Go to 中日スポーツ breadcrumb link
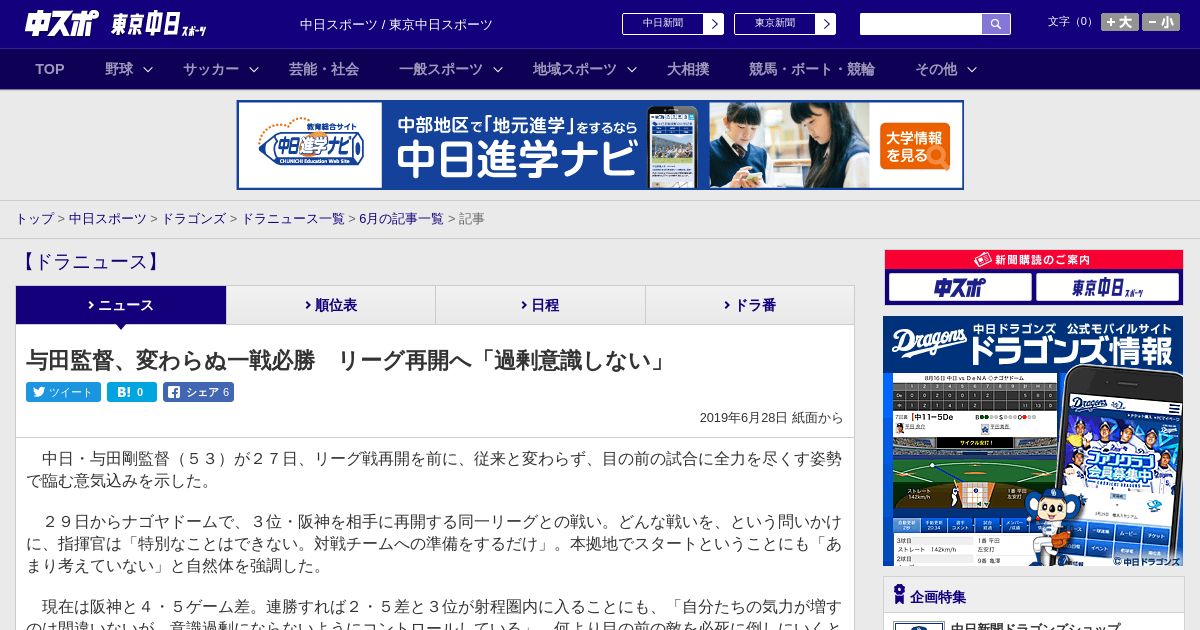This screenshot has height=630, width=1200. 108,218
